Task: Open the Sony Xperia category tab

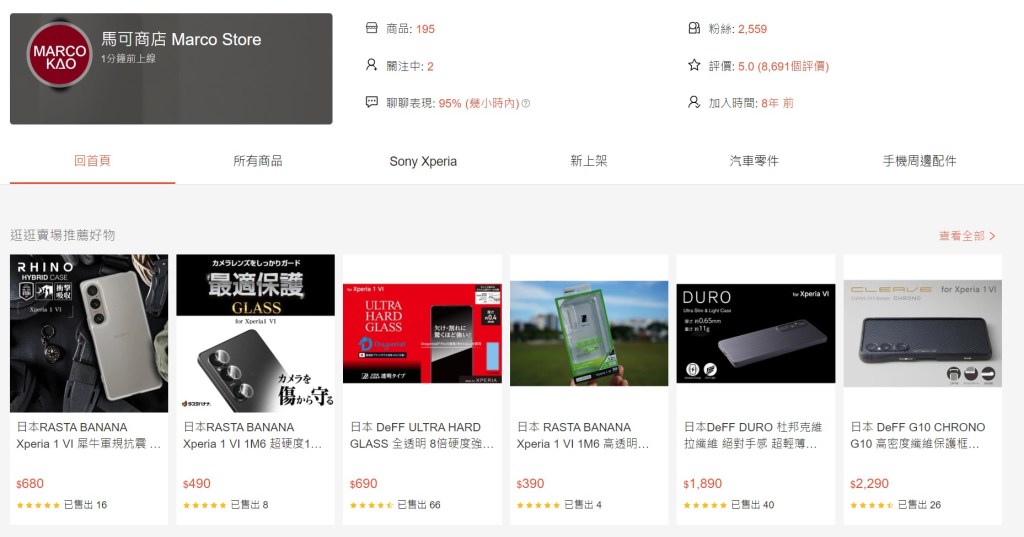Action: point(423,161)
